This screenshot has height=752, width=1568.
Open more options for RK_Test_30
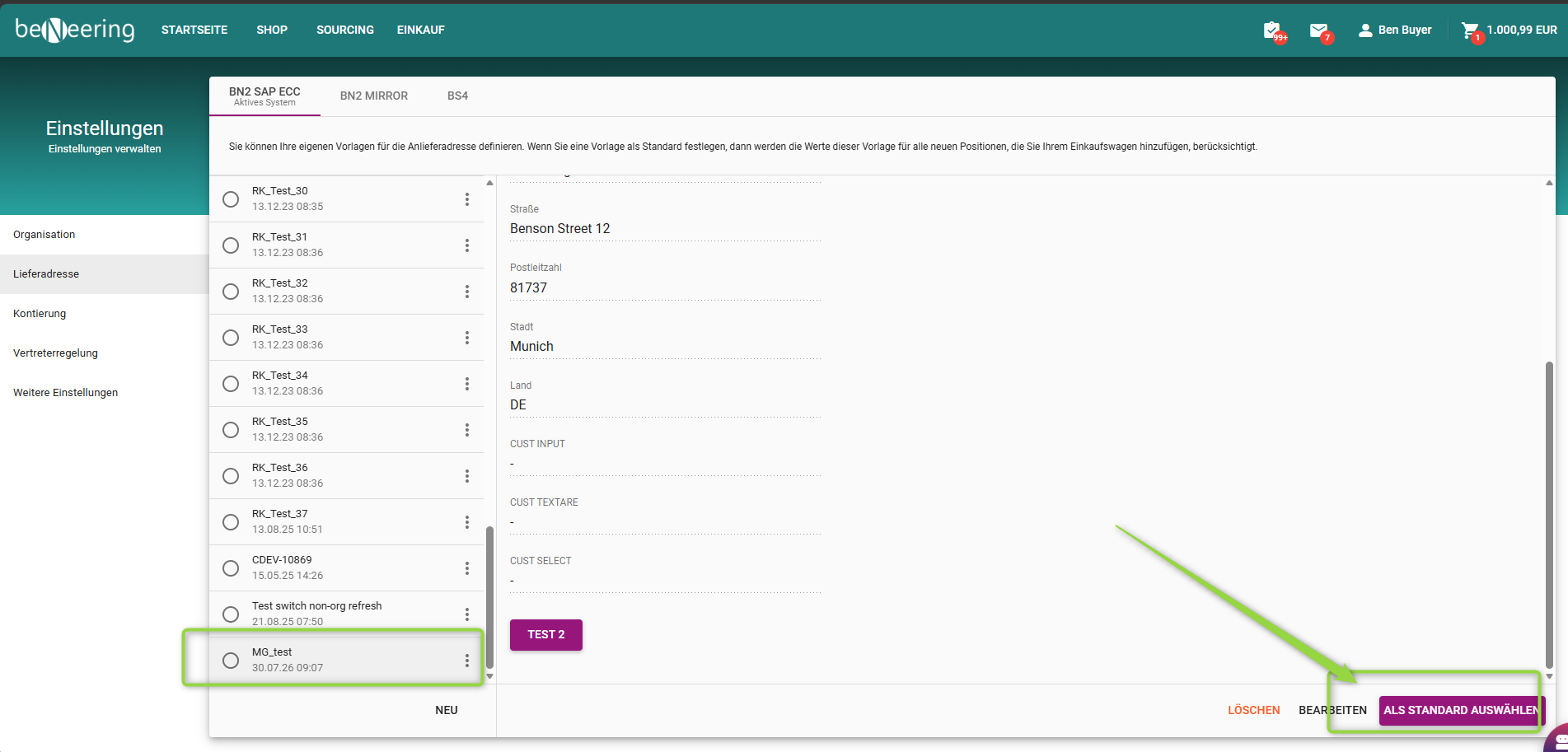click(466, 199)
